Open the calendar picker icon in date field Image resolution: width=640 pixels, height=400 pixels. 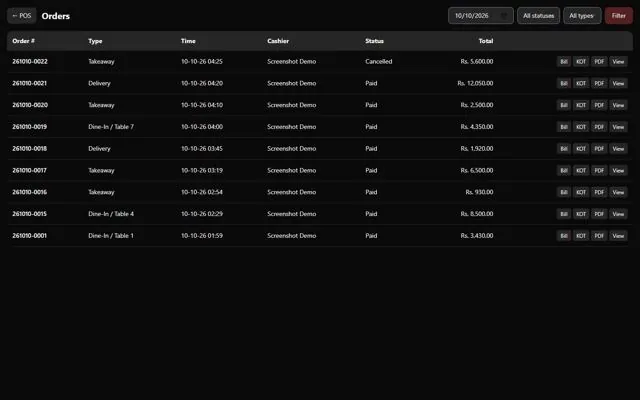tap(504, 16)
